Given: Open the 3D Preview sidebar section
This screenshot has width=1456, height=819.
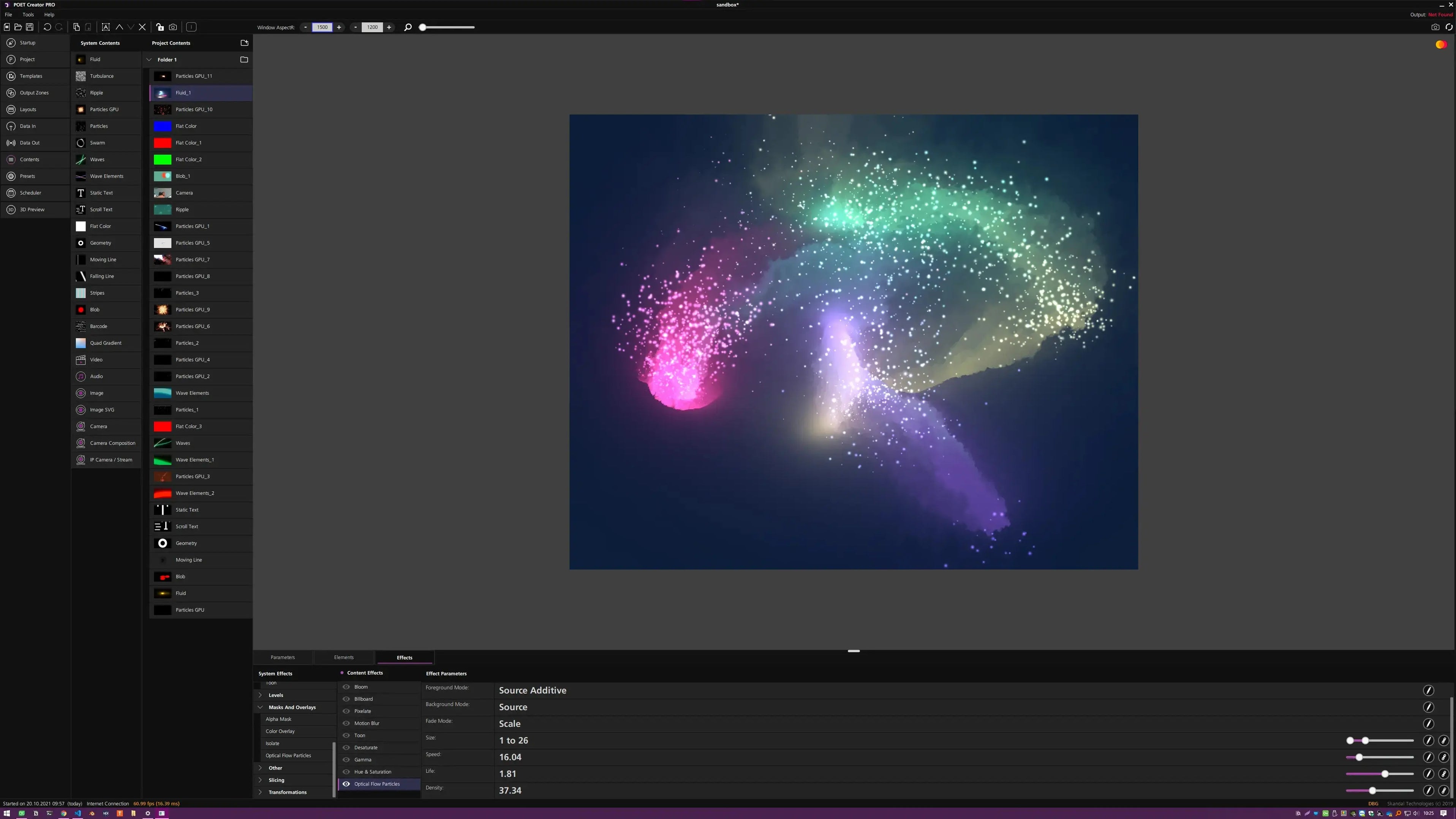Looking at the screenshot, I should pos(32,210).
